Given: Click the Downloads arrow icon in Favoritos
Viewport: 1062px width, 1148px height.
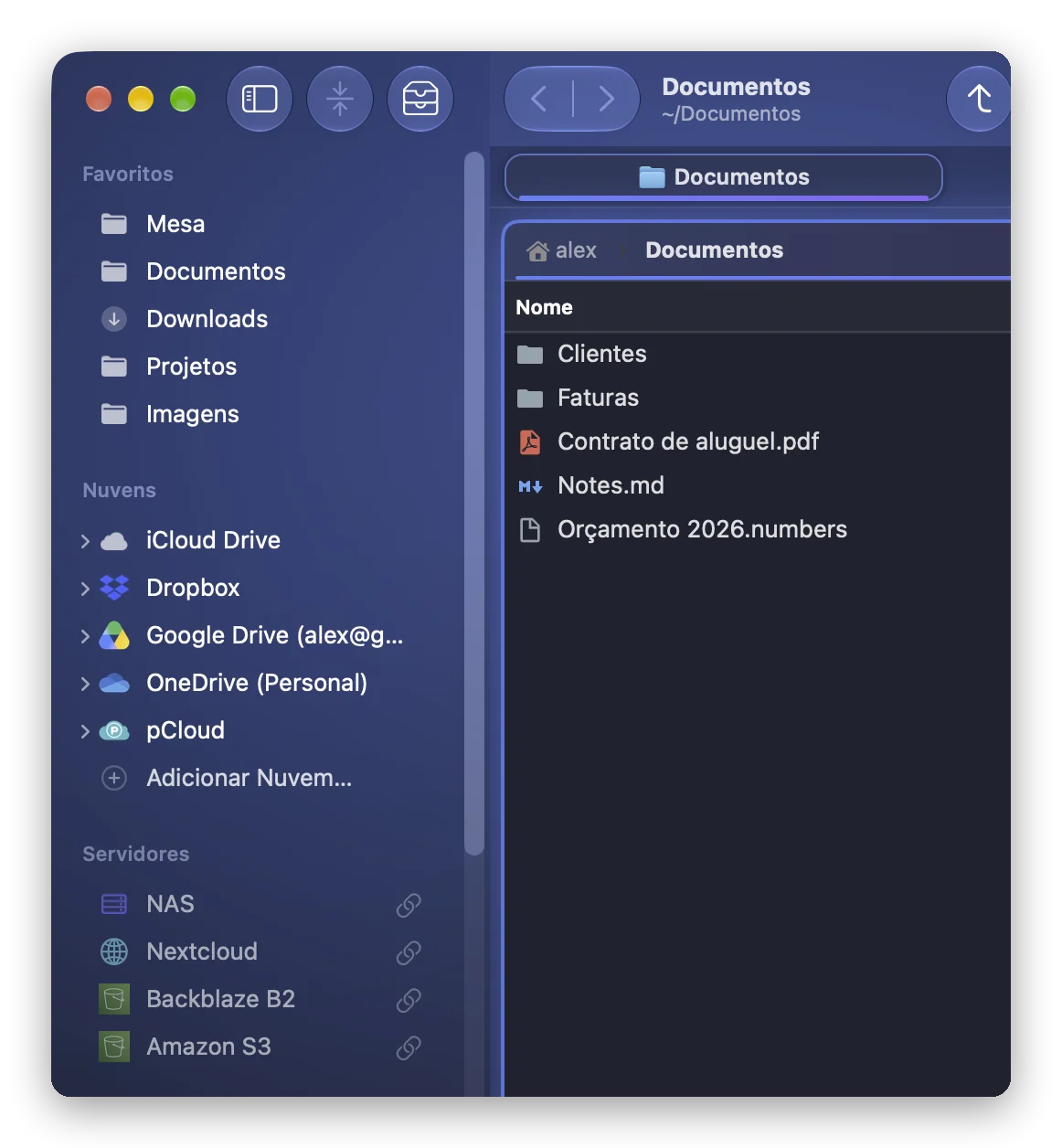Looking at the screenshot, I should [114, 319].
